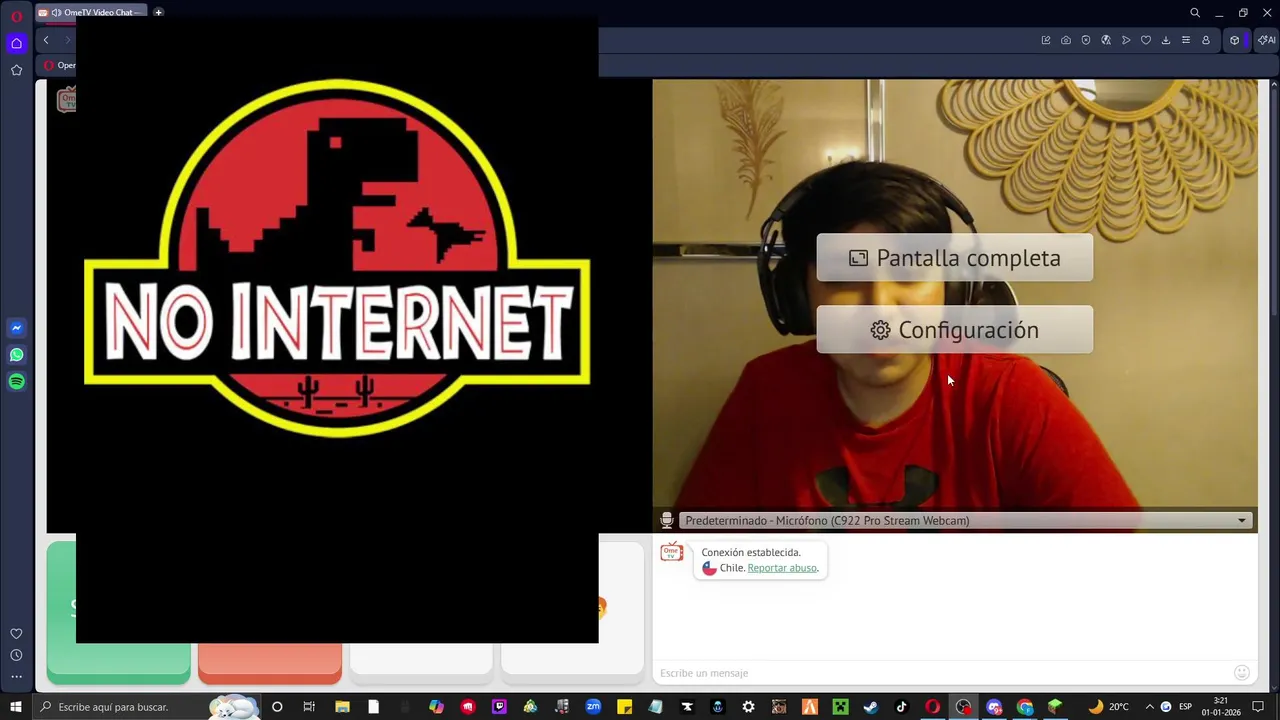Open sidebar three-dot more options
The image size is (1280, 720).
pos(16,676)
